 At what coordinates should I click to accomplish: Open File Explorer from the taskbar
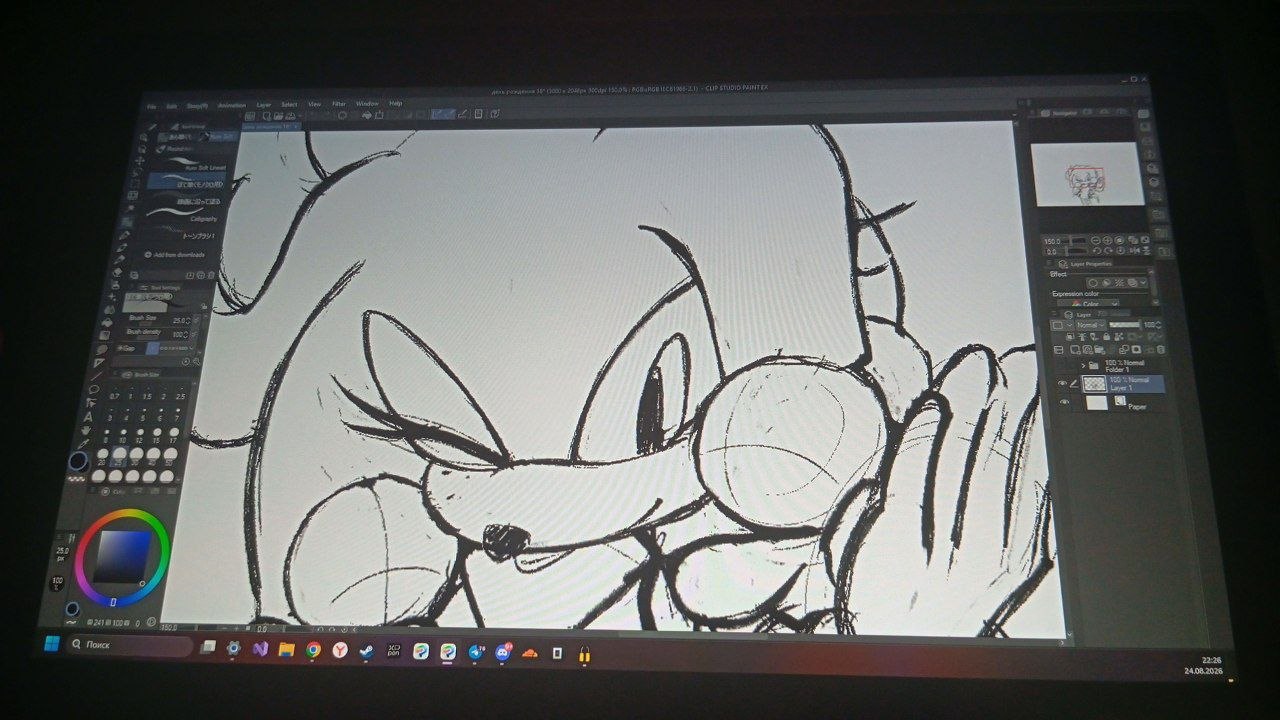click(286, 649)
